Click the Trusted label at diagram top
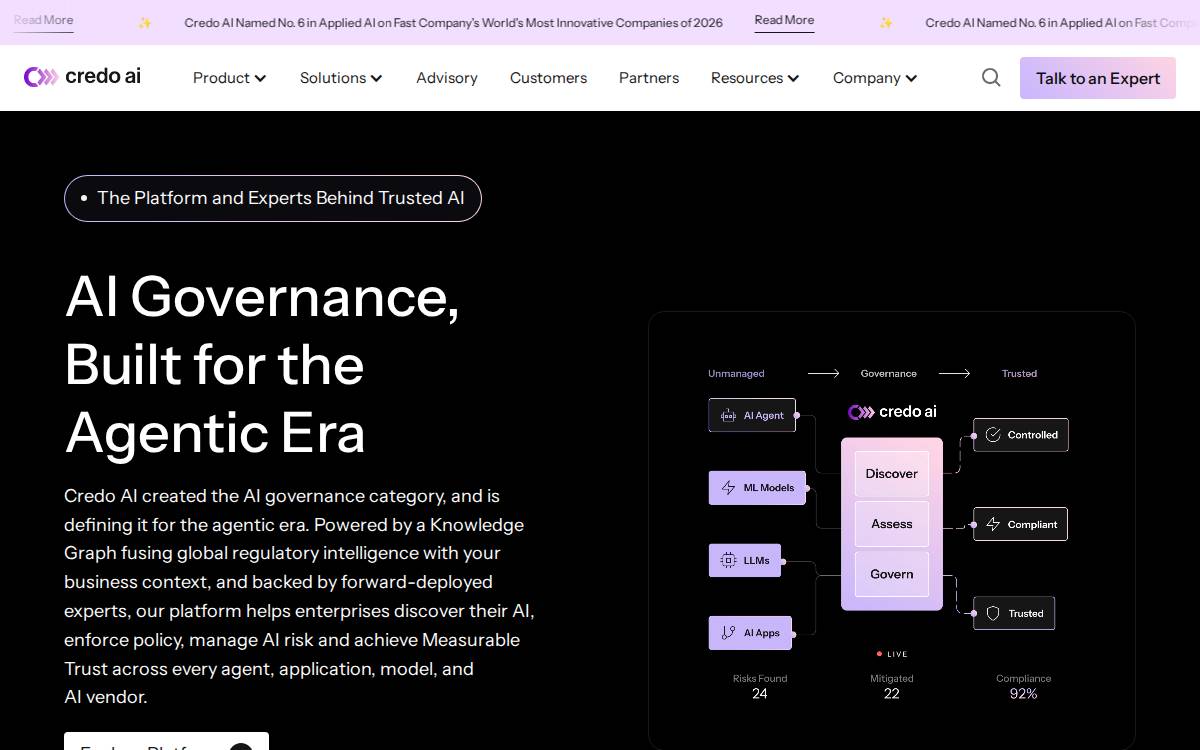 (x=1019, y=373)
